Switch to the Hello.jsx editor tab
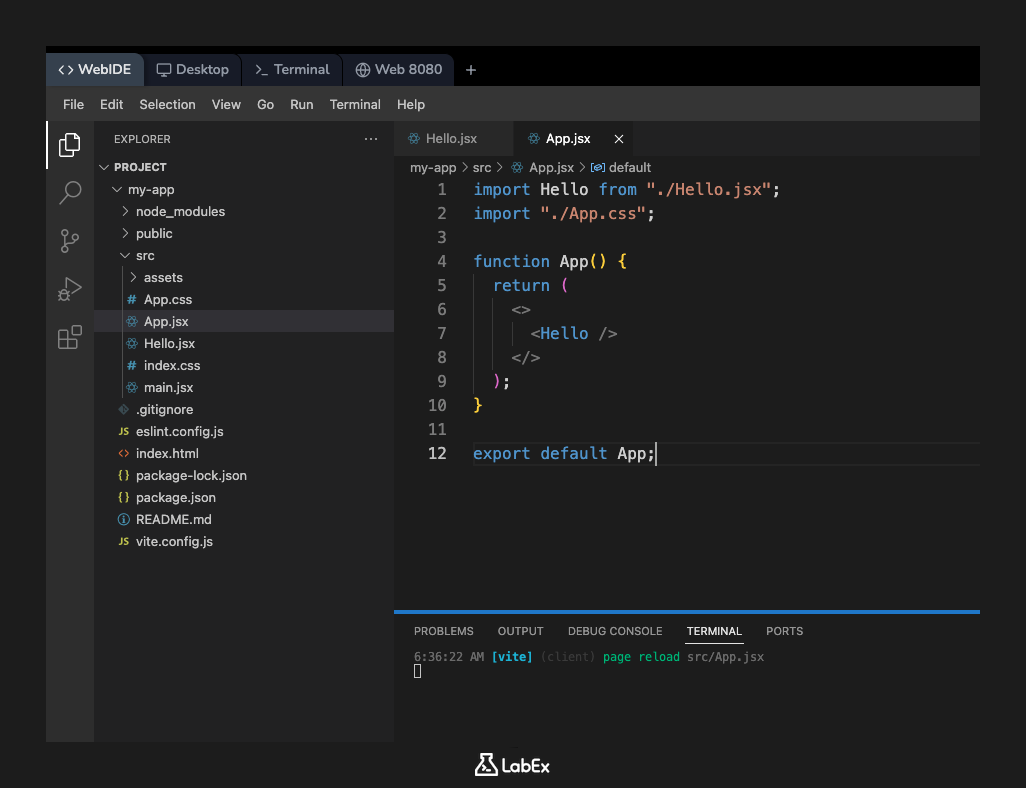 click(x=452, y=138)
